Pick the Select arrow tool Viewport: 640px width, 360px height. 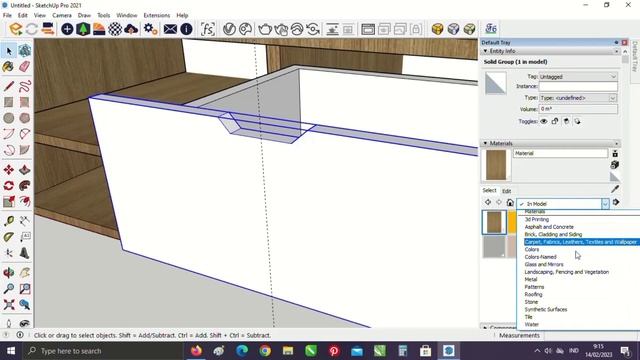[x=9, y=51]
